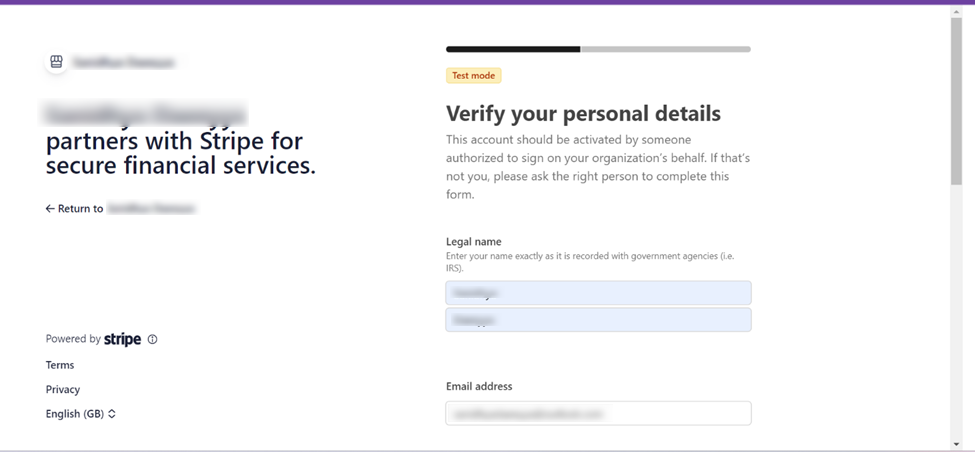Click the scrollbar down arrow

(x=956, y=444)
